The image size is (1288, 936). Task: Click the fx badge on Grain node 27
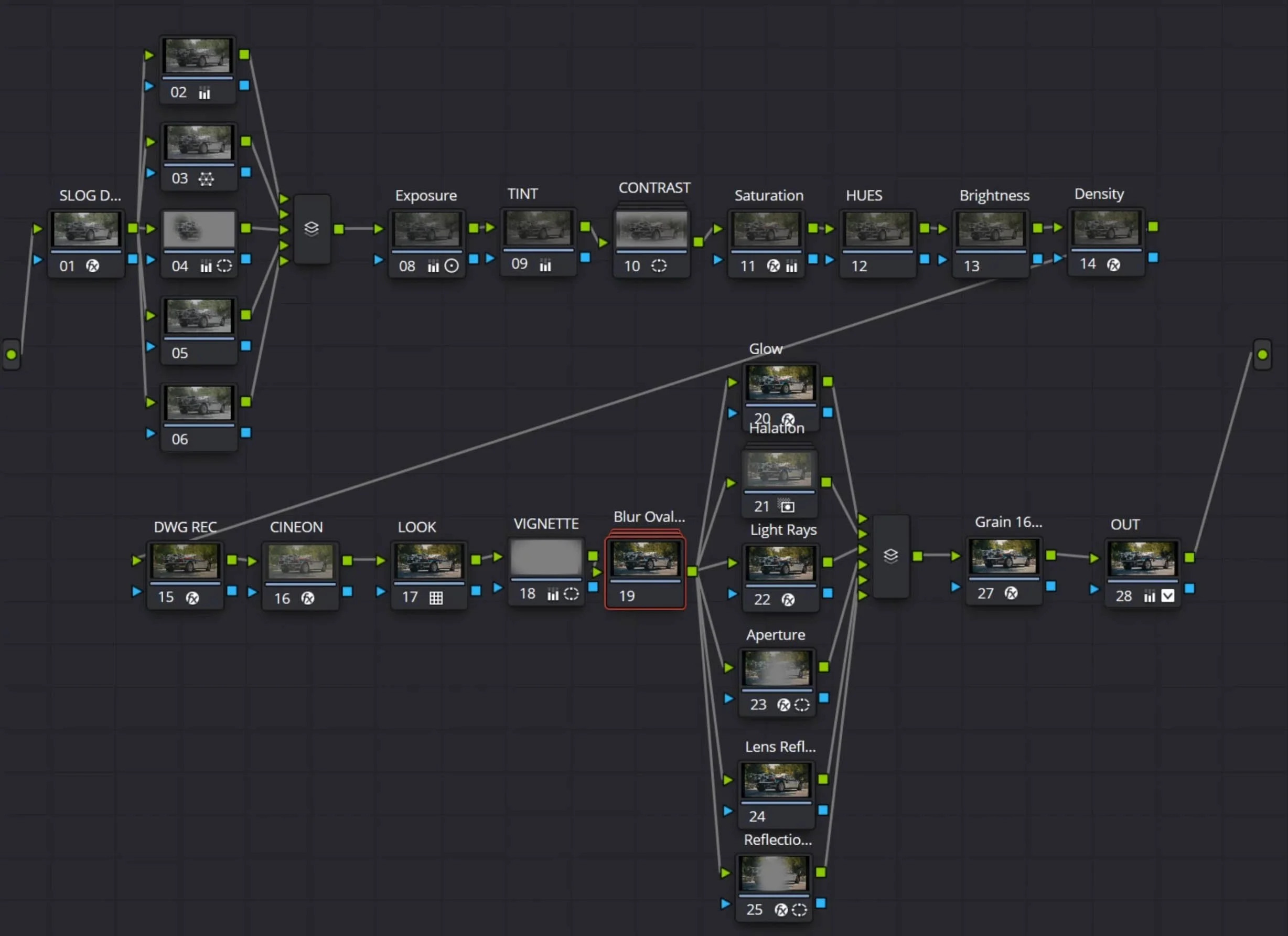(1011, 593)
